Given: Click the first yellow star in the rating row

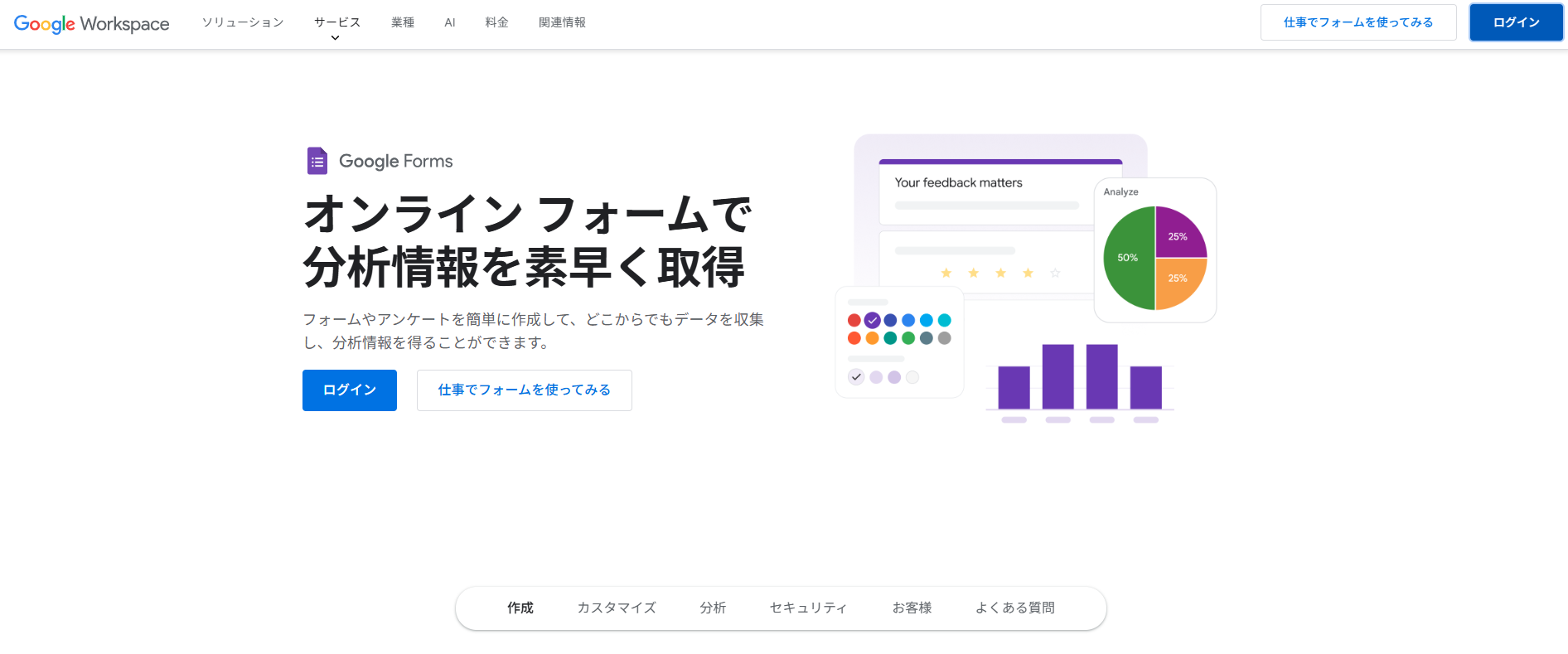Looking at the screenshot, I should (x=946, y=273).
